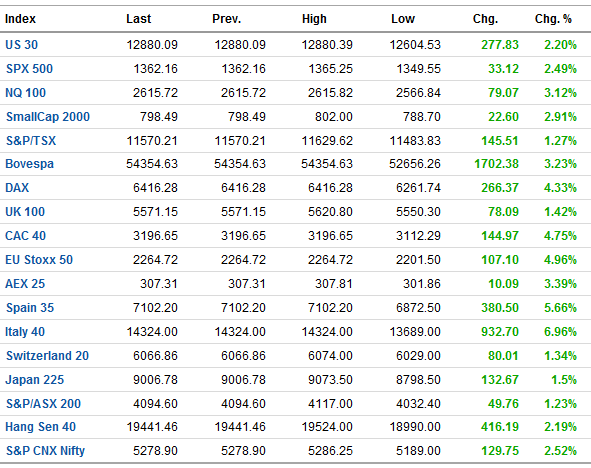This screenshot has height=468, width=591.
Task: Select EU Stoxx 50 change percent 4.96%
Action: (560, 260)
